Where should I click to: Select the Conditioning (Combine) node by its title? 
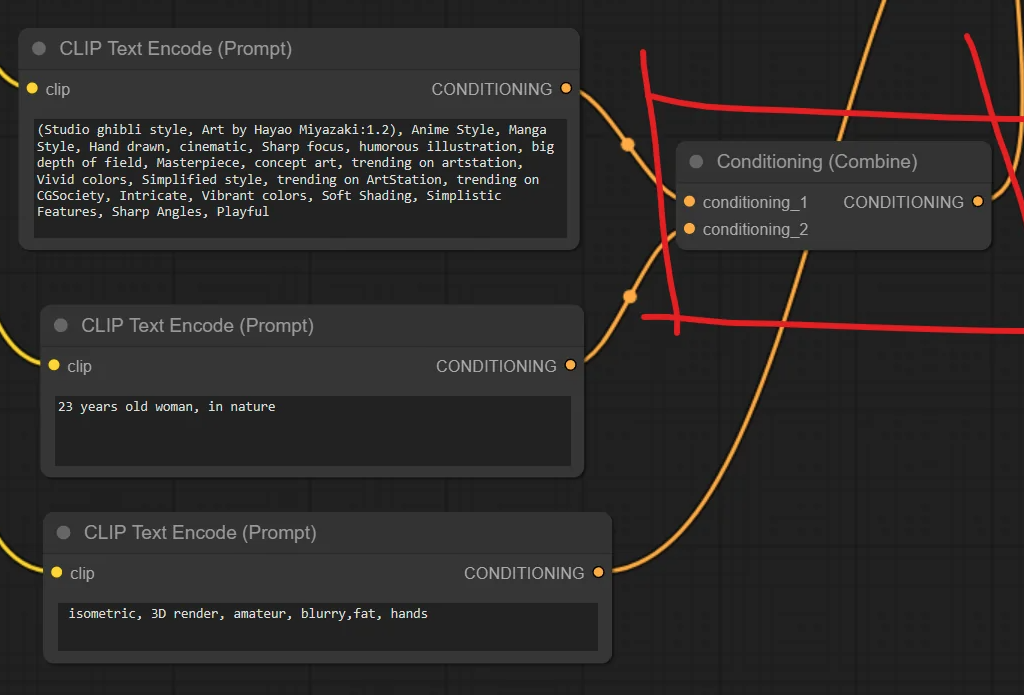817,161
